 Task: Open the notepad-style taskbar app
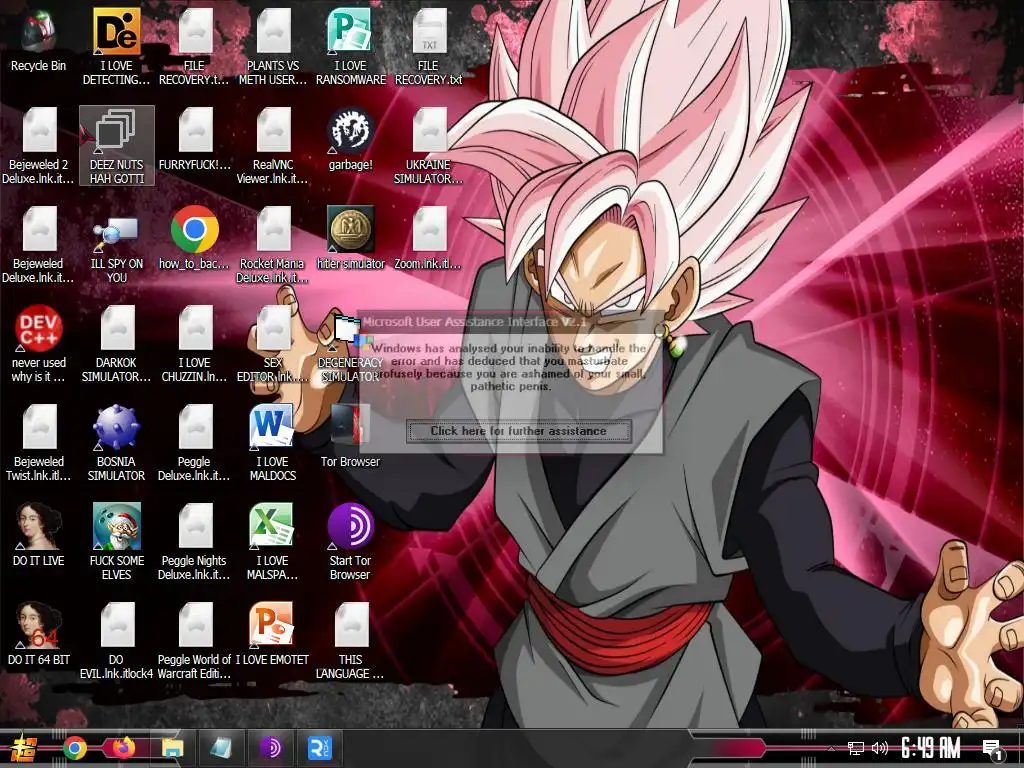tap(221, 748)
